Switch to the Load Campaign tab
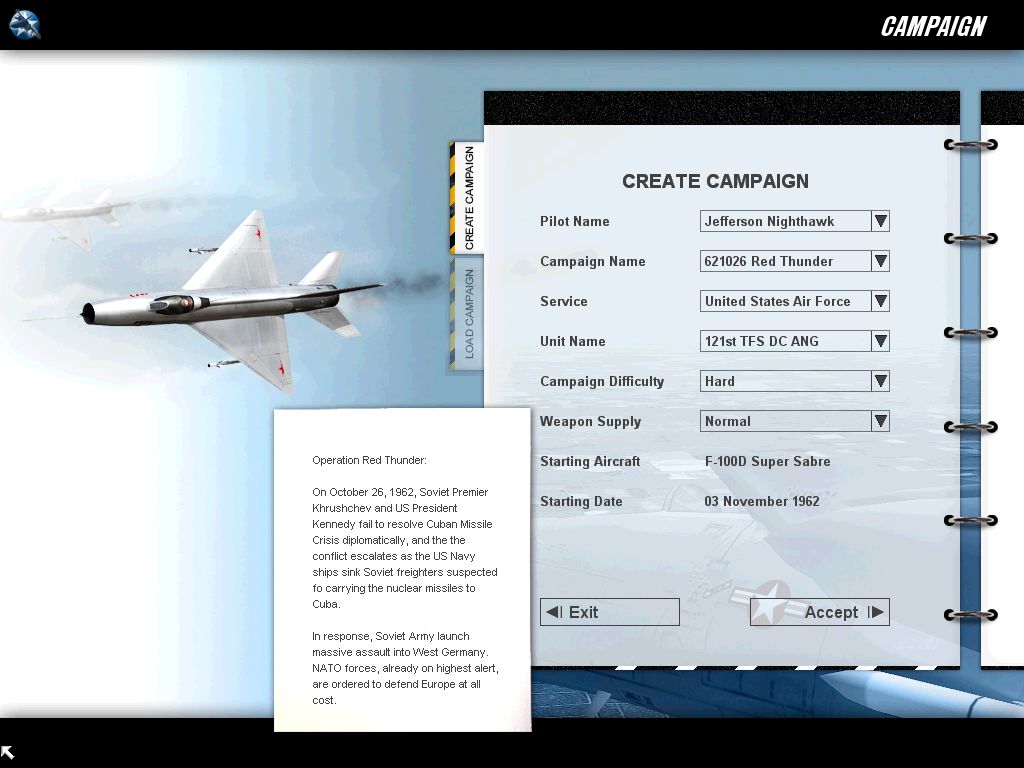1024x768 pixels. [x=467, y=313]
